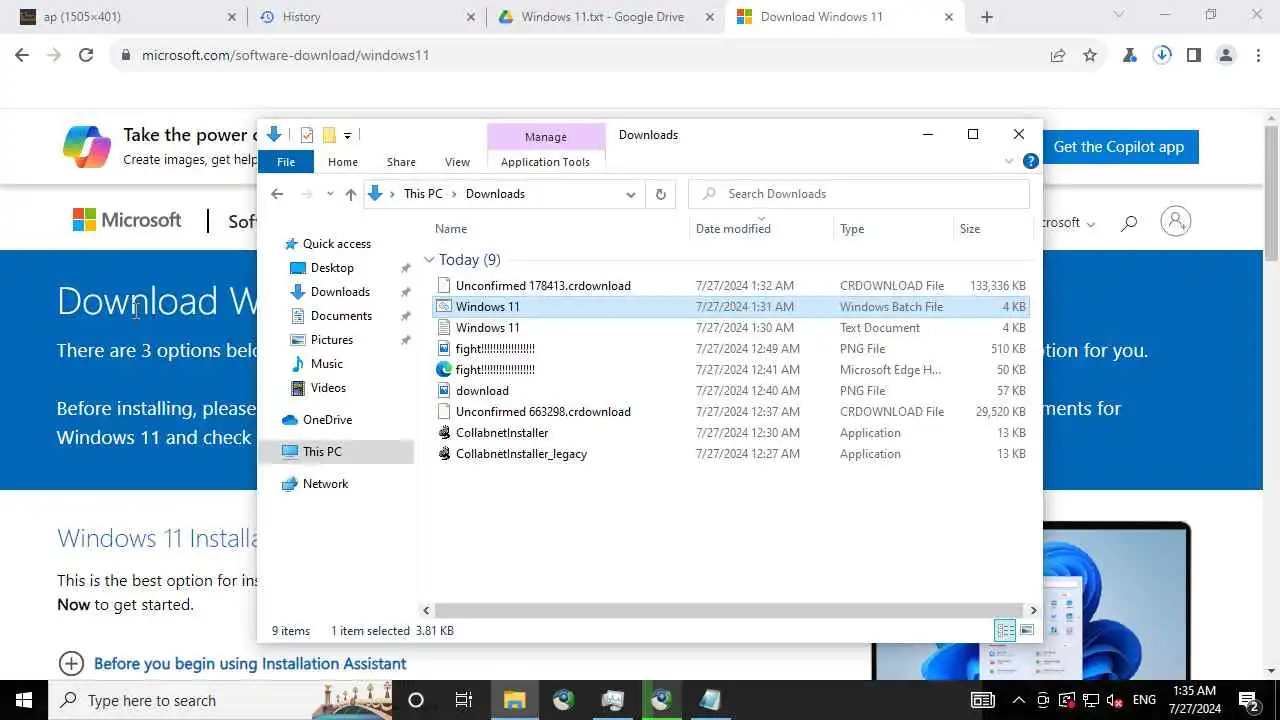The image size is (1280, 720).
Task: Open the Chrome side panel icon
Action: [x=1193, y=55]
